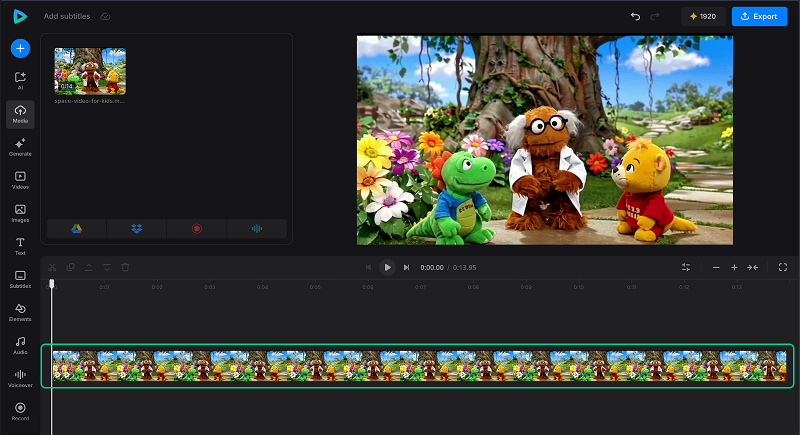Click the bring forward layer icon

(x=89, y=267)
